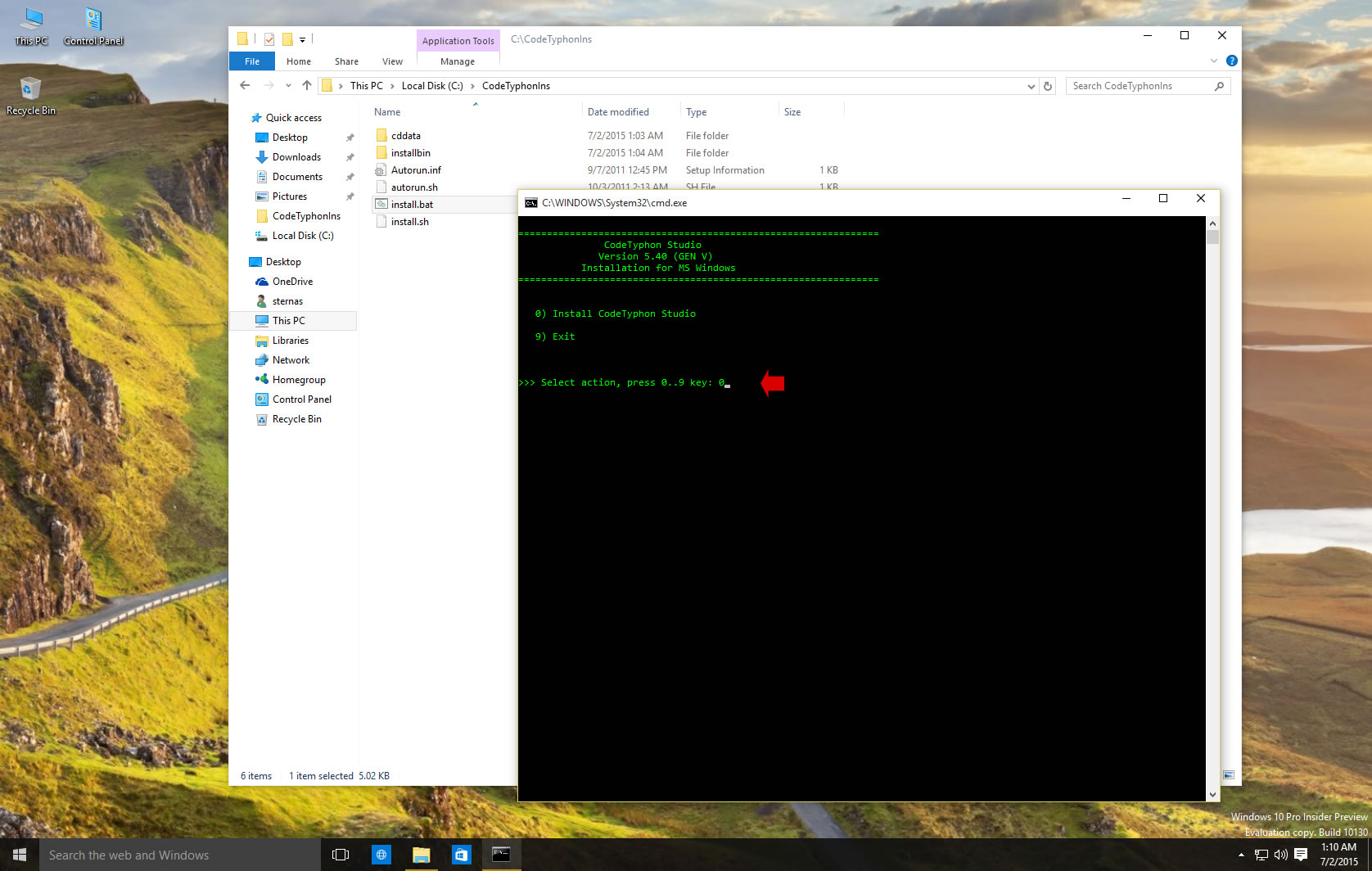
Task: Open sternas user folder
Action: pyautogui.click(x=287, y=301)
